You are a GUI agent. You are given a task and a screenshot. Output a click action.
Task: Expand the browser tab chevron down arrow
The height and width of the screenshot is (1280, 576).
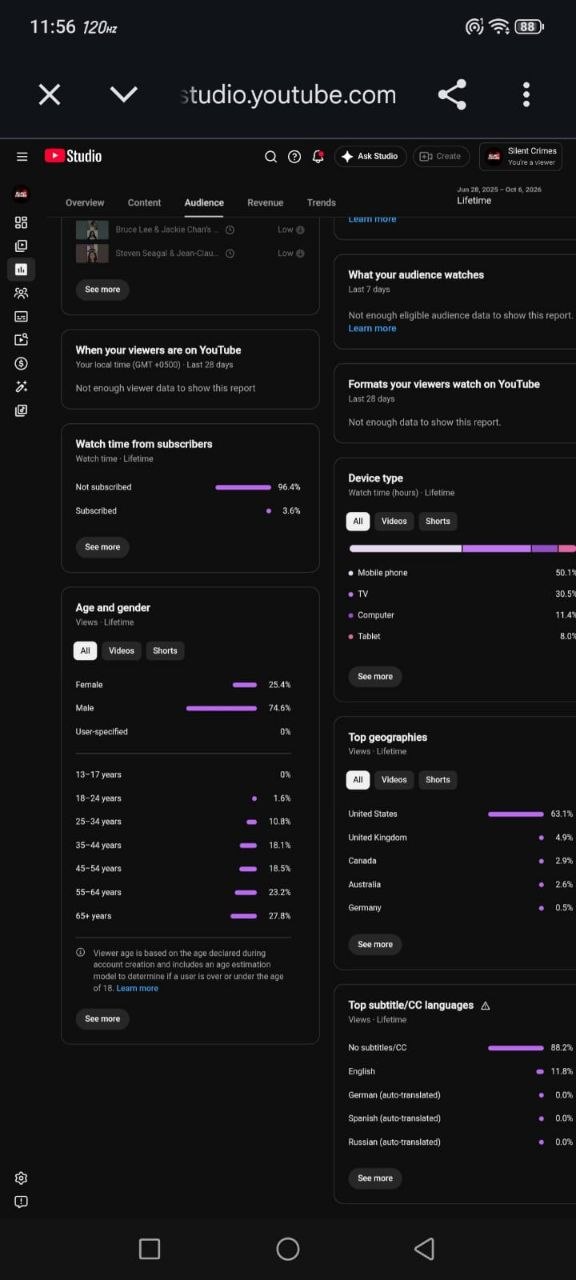(x=123, y=95)
